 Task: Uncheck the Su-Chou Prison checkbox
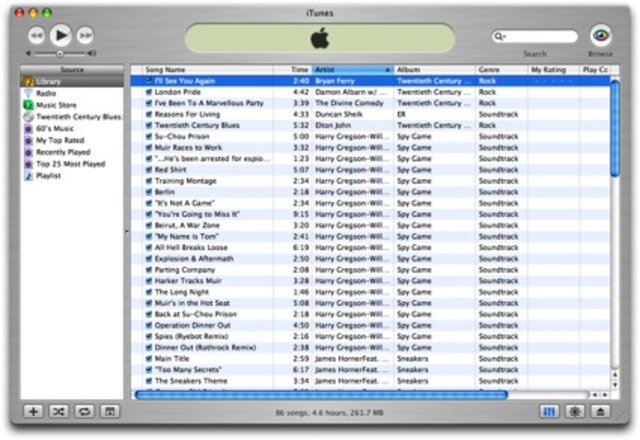coord(149,136)
